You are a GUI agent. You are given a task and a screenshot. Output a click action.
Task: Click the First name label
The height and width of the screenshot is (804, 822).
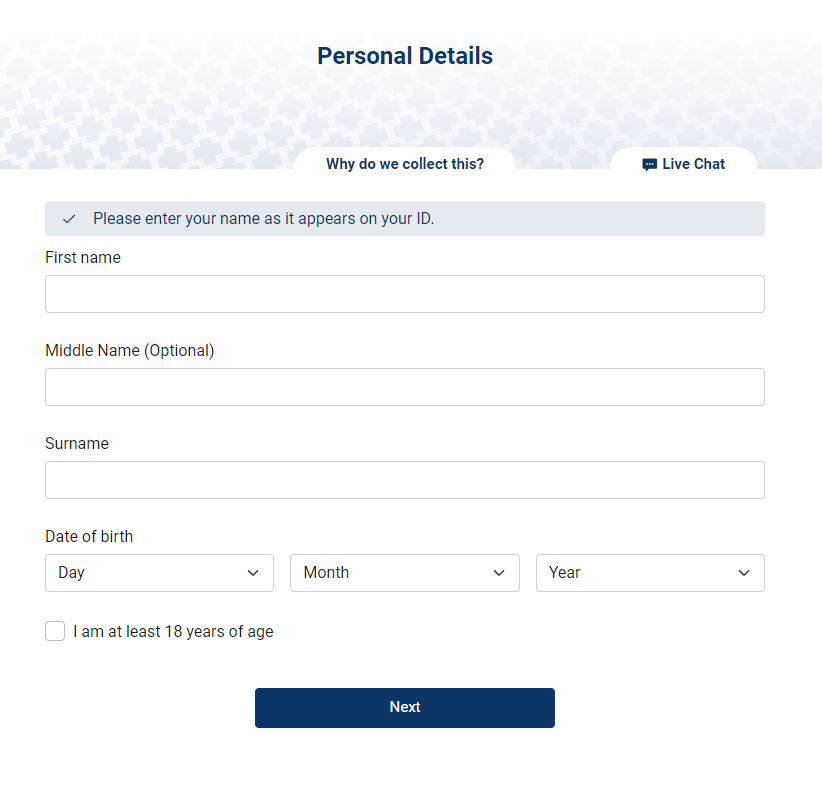tap(83, 257)
